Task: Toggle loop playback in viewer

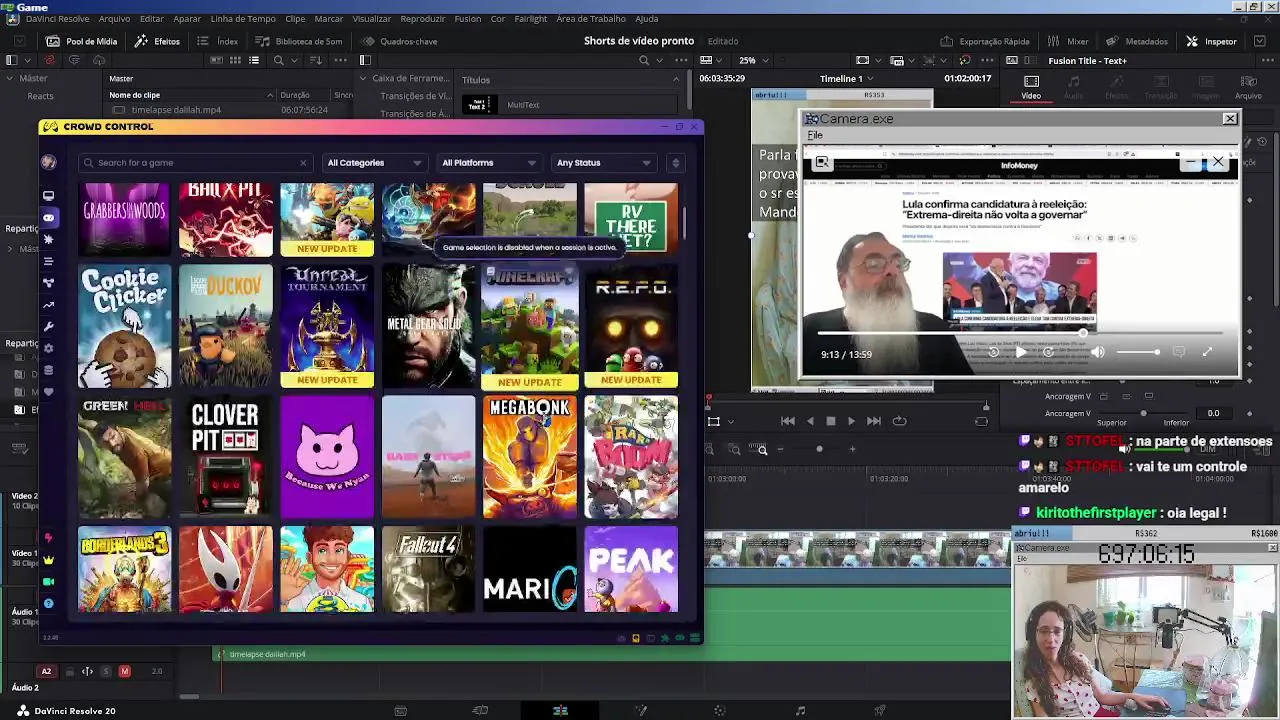Action: tap(899, 421)
